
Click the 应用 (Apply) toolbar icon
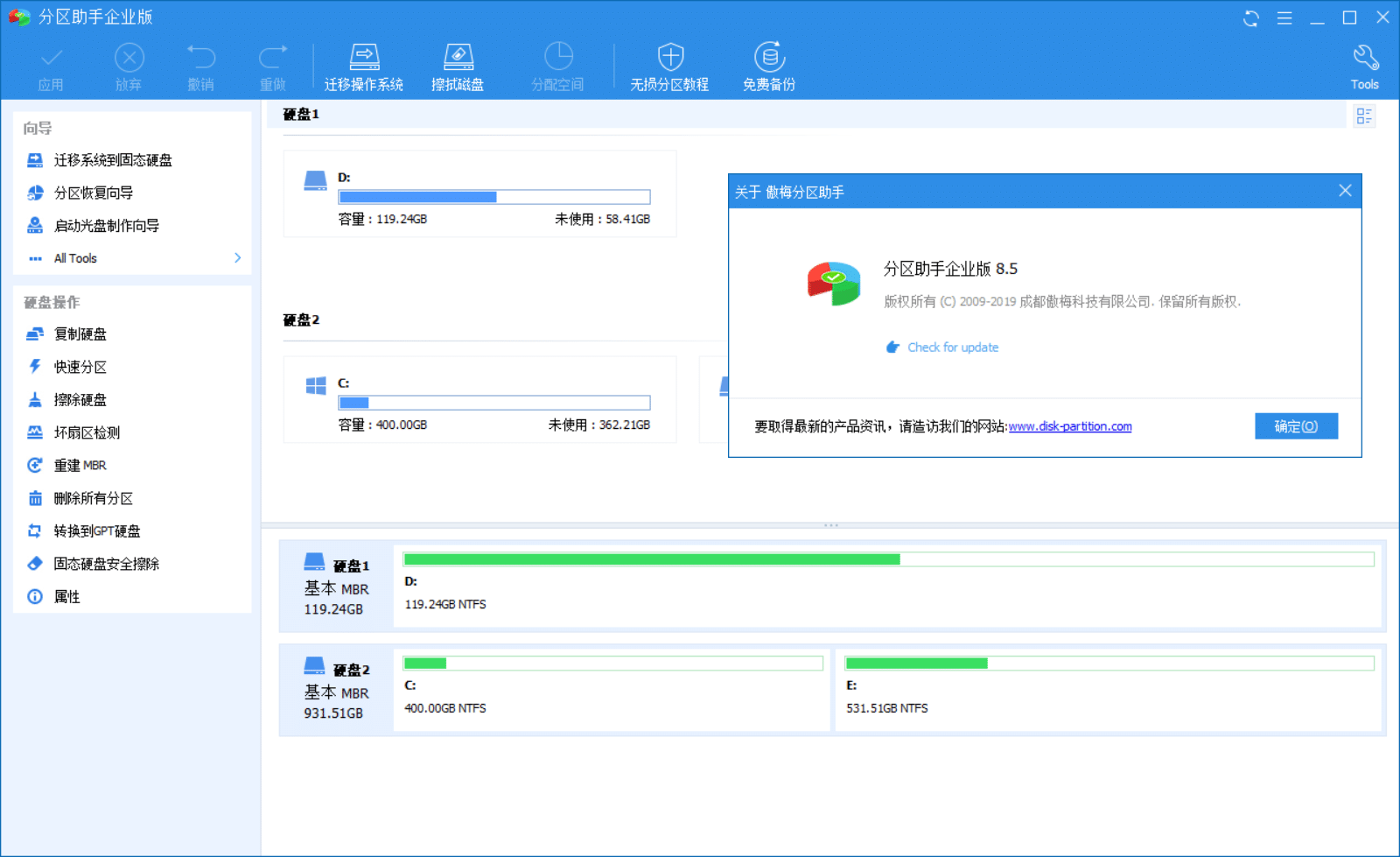click(x=51, y=67)
